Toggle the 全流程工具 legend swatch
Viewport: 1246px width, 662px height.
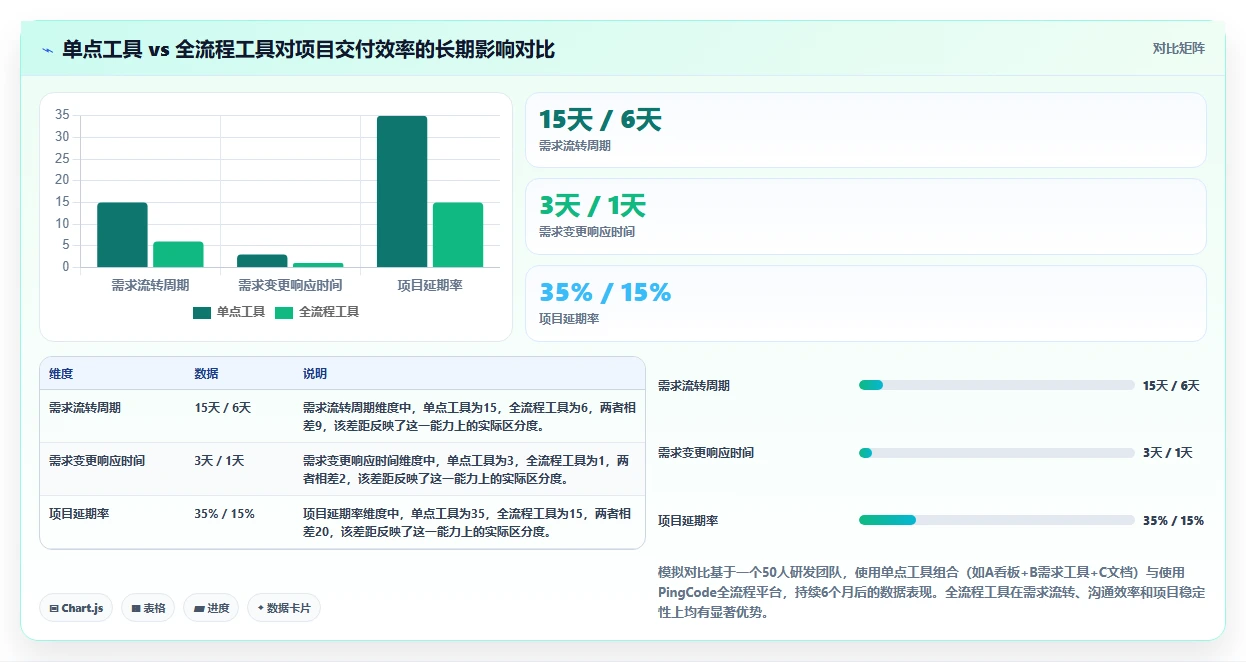click(x=284, y=312)
